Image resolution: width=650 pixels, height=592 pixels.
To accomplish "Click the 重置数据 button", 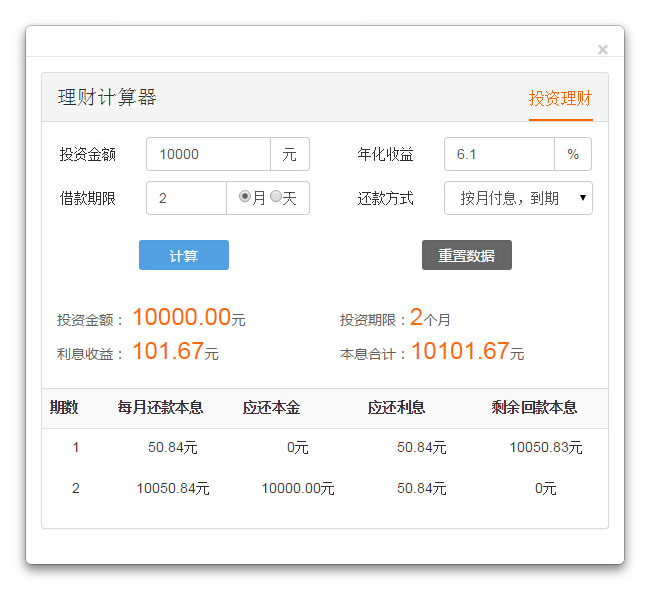I will (x=466, y=255).
